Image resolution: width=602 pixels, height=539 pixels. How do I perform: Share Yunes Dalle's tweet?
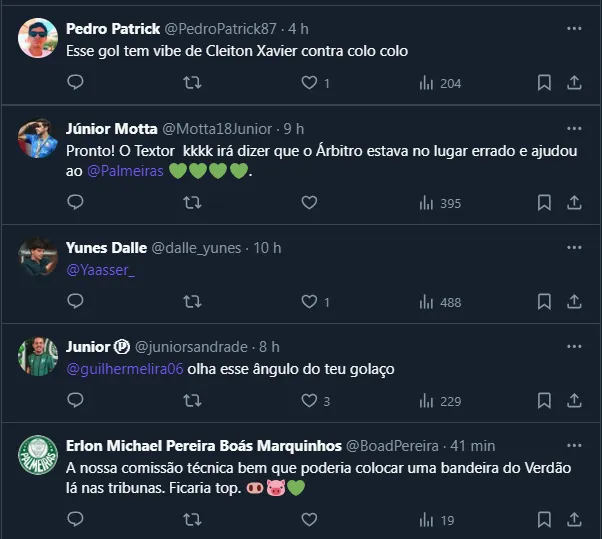pos(575,302)
